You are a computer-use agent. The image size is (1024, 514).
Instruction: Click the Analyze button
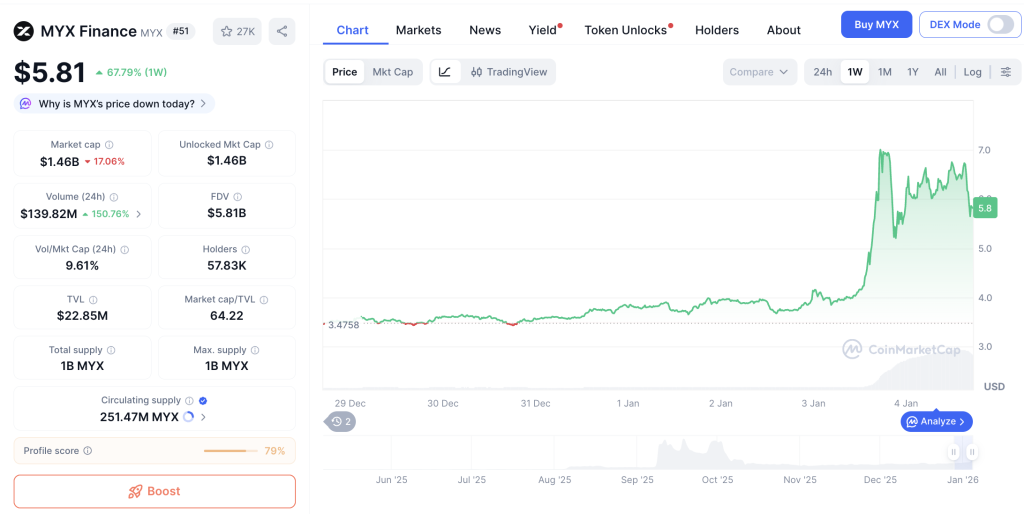coord(936,422)
